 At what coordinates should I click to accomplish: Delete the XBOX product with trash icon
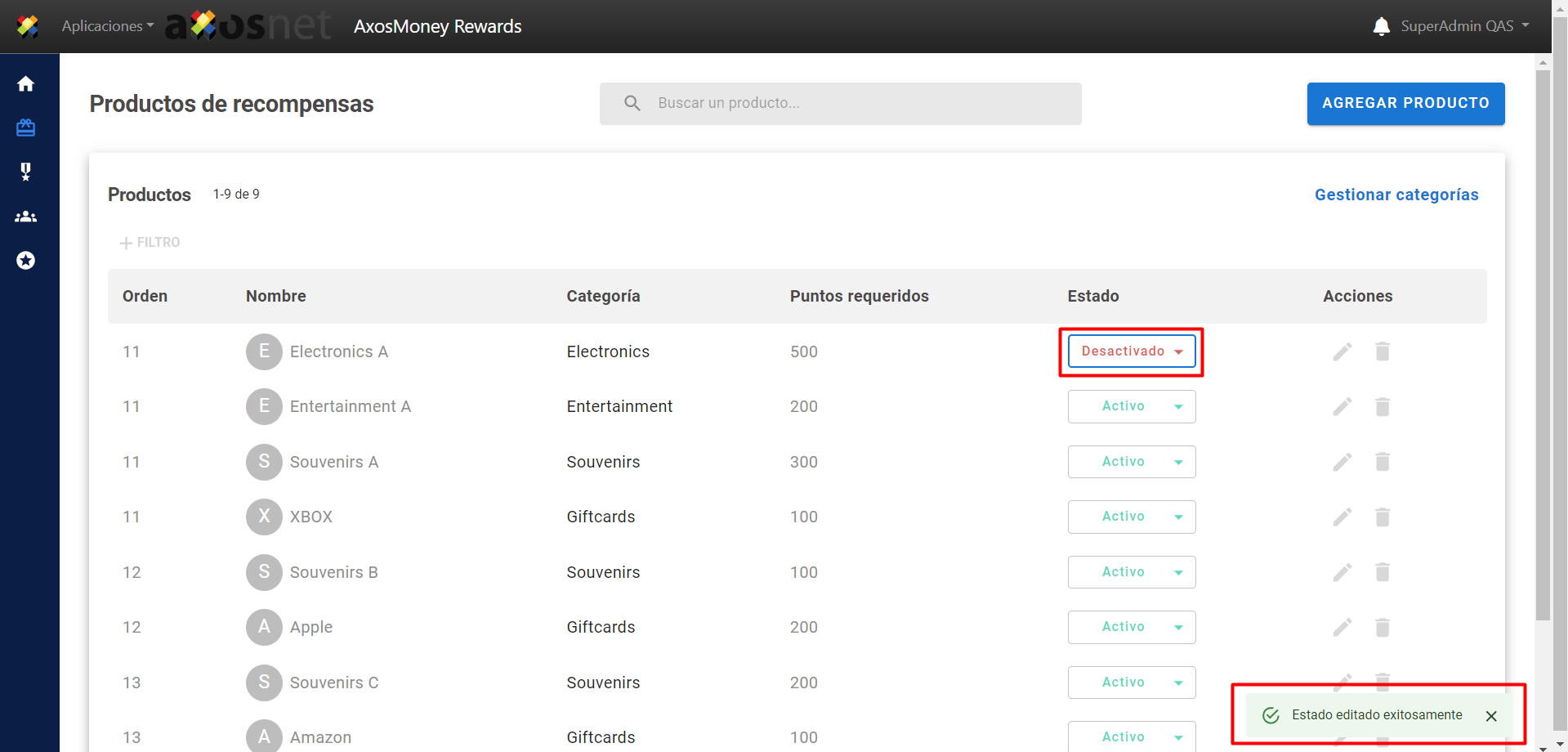click(1382, 517)
